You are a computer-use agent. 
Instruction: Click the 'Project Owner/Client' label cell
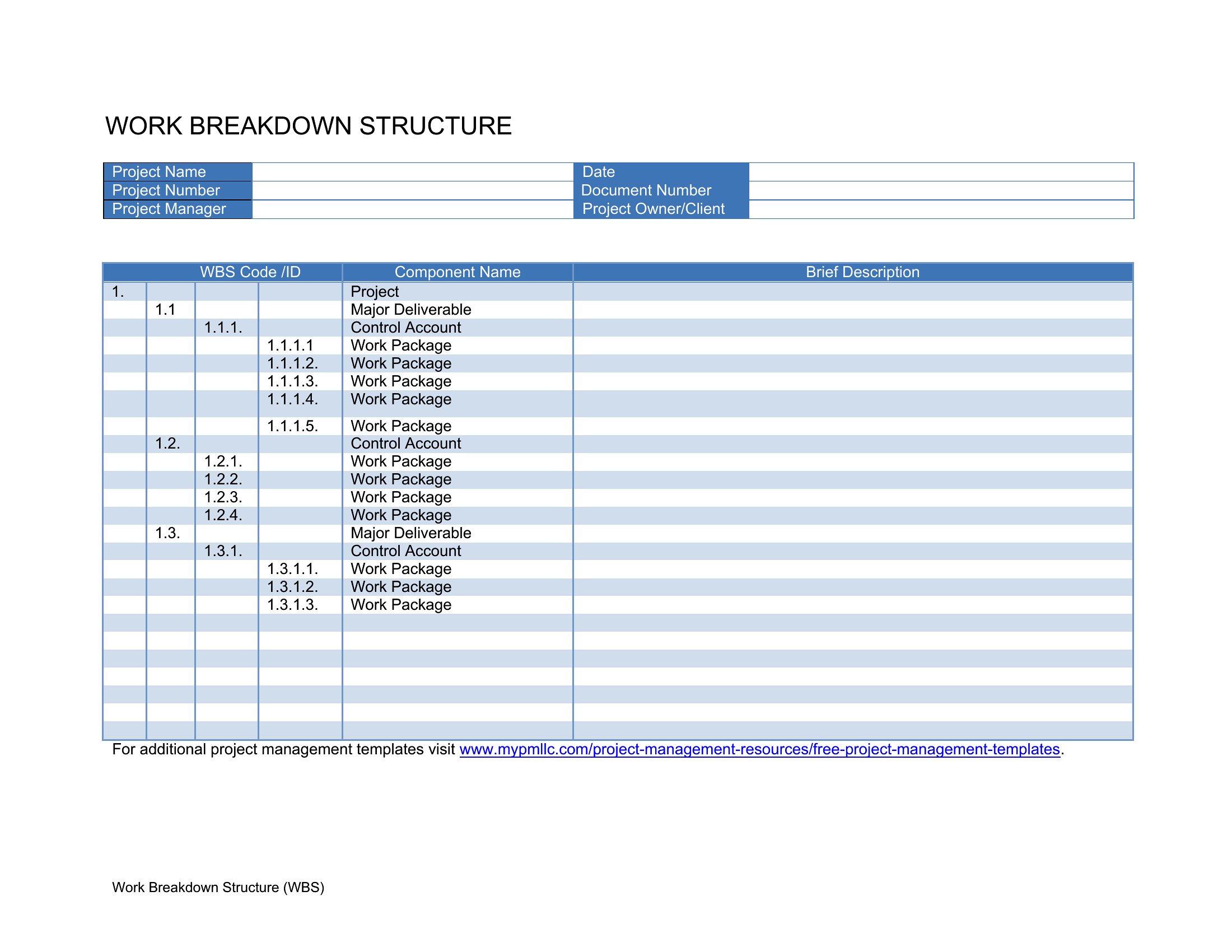pyautogui.click(x=661, y=209)
